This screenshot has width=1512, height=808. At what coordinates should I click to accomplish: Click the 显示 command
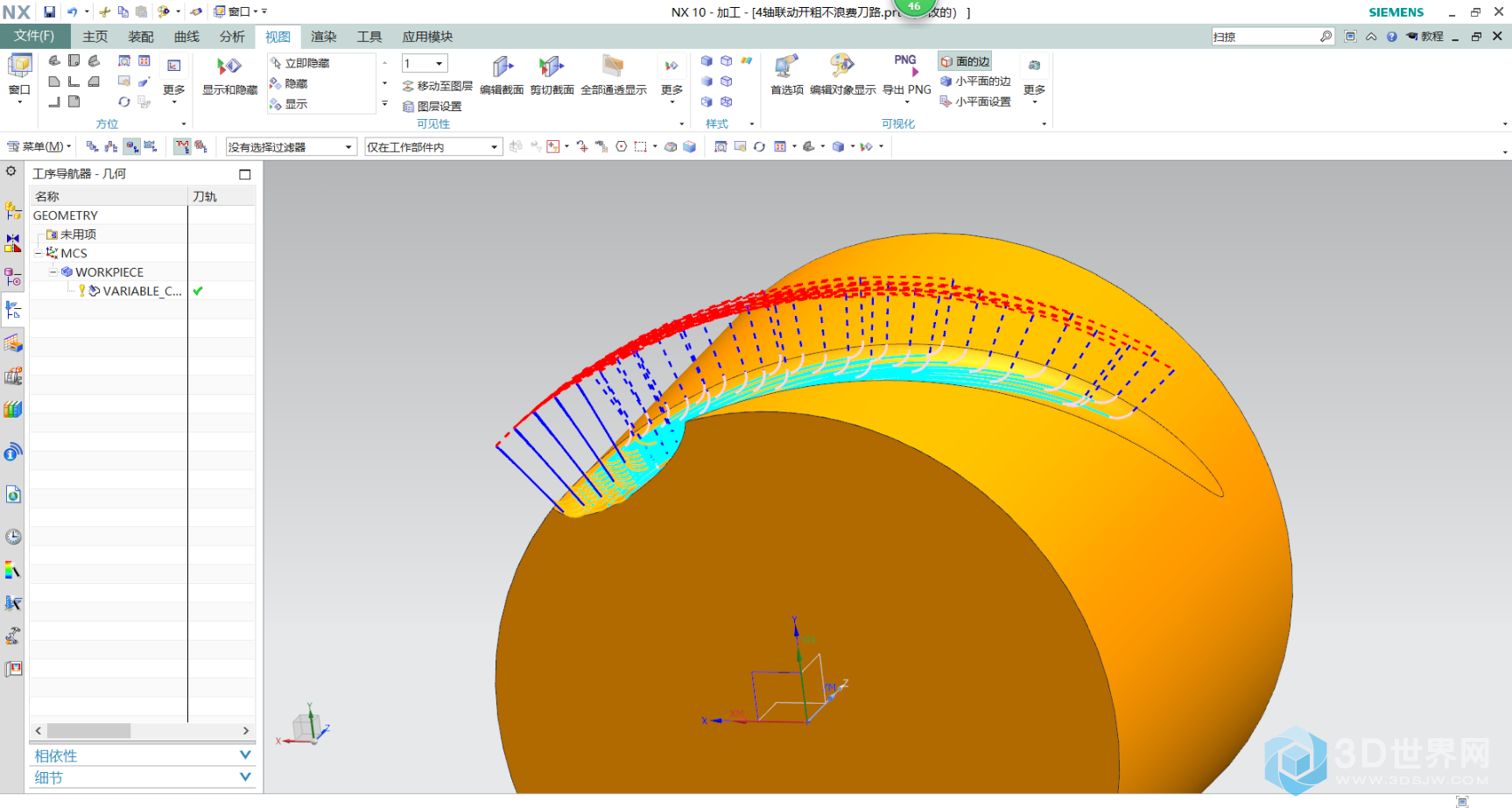click(x=290, y=104)
